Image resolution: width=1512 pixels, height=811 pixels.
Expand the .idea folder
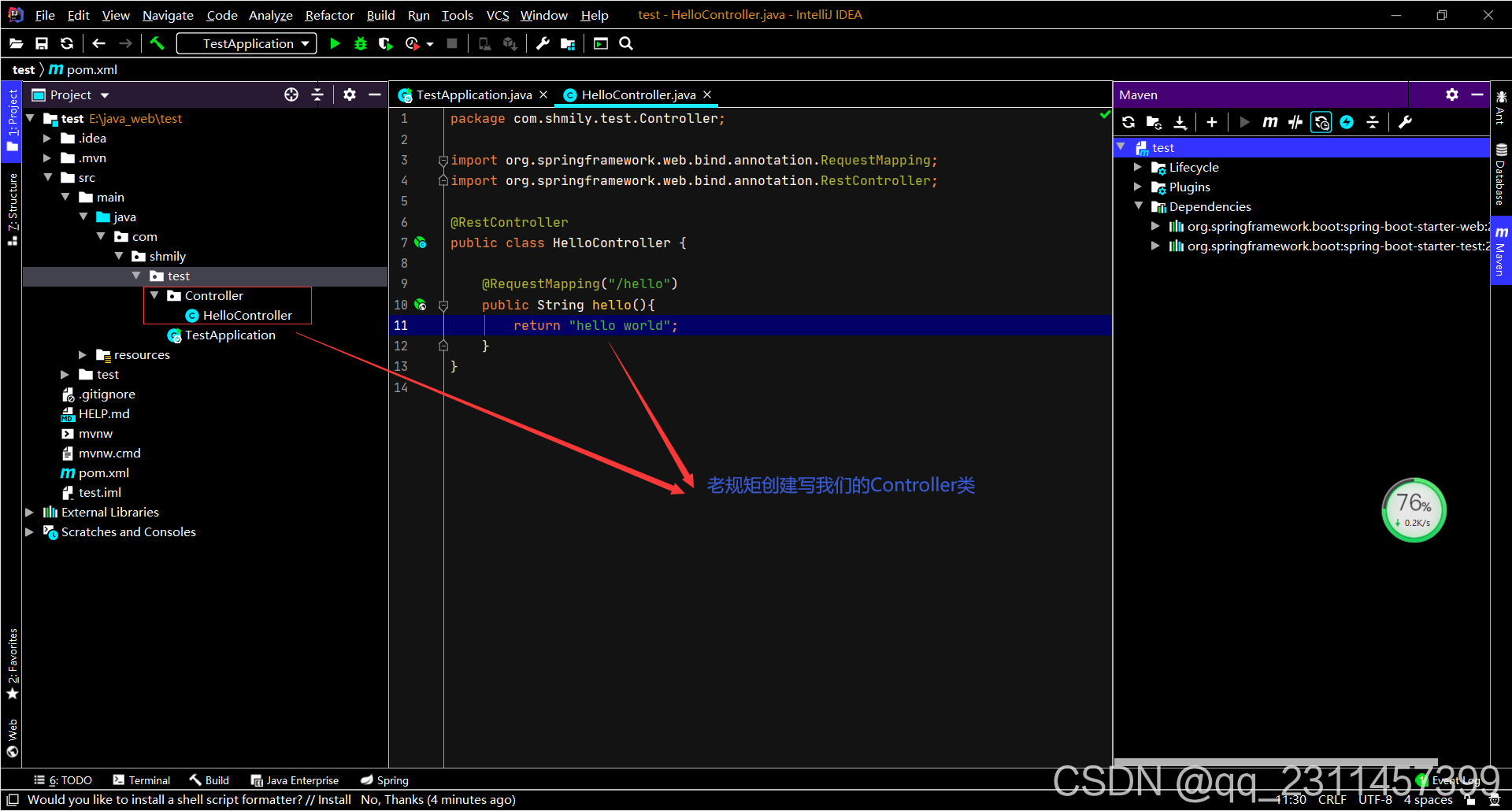tap(47, 139)
